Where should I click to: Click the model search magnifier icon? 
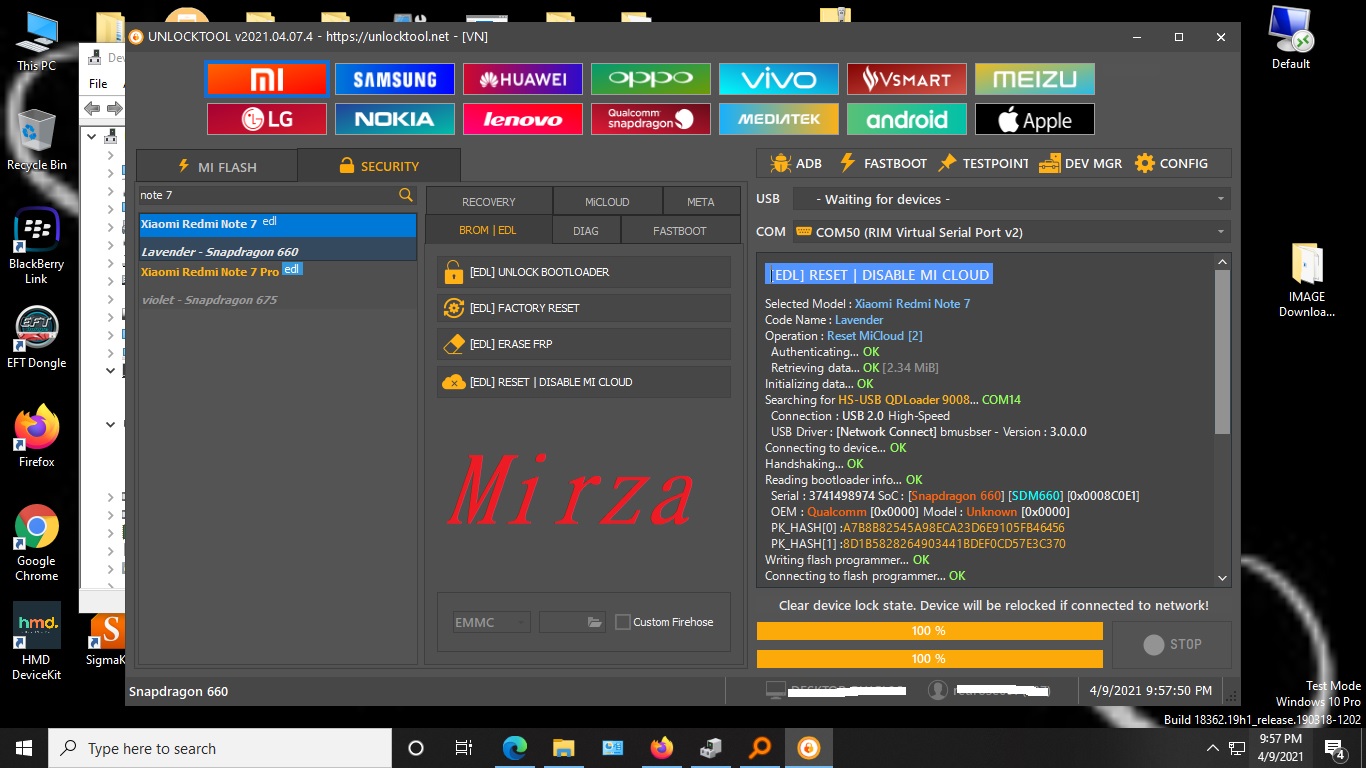(x=405, y=195)
